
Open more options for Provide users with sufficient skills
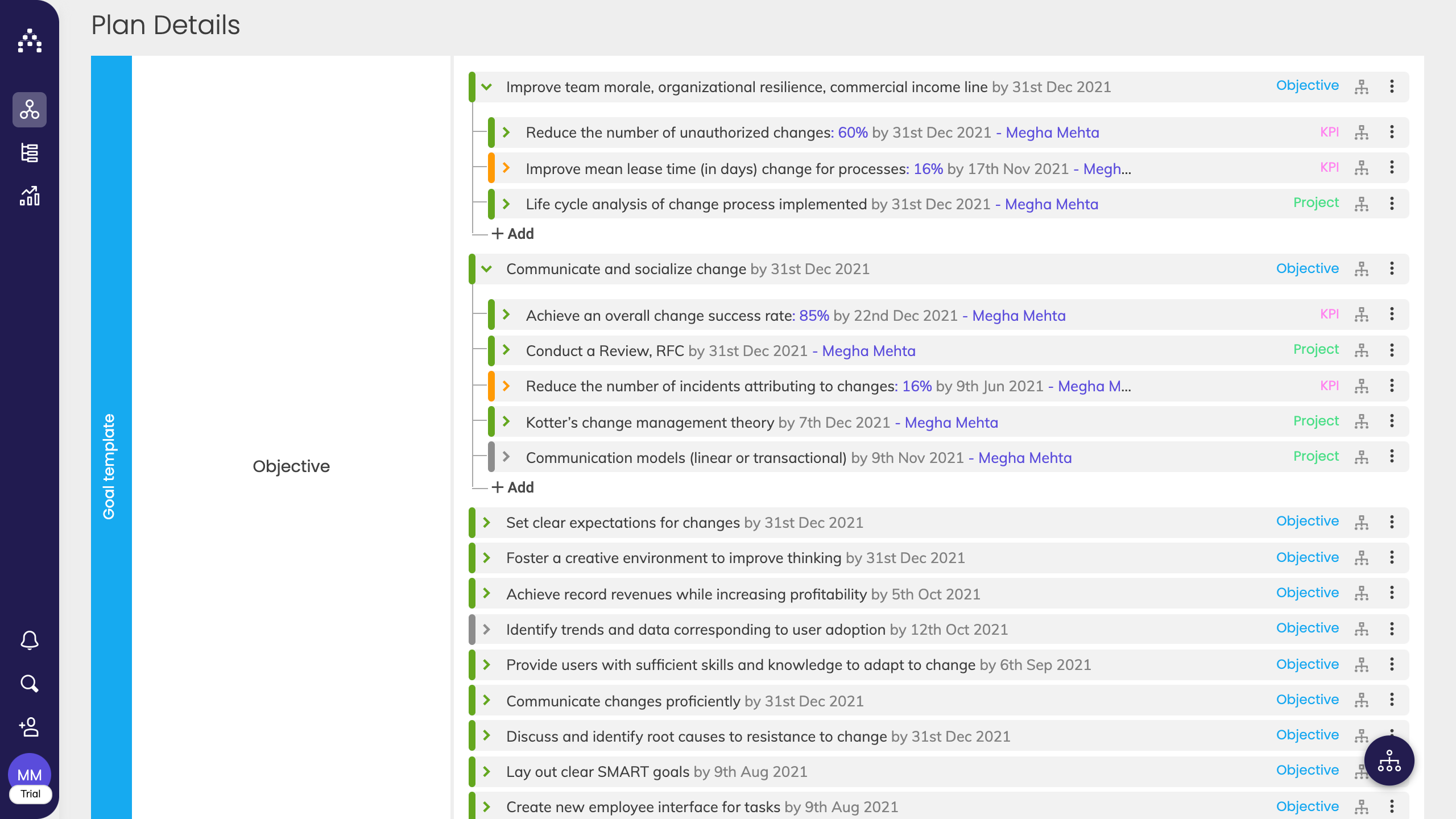click(x=1392, y=664)
